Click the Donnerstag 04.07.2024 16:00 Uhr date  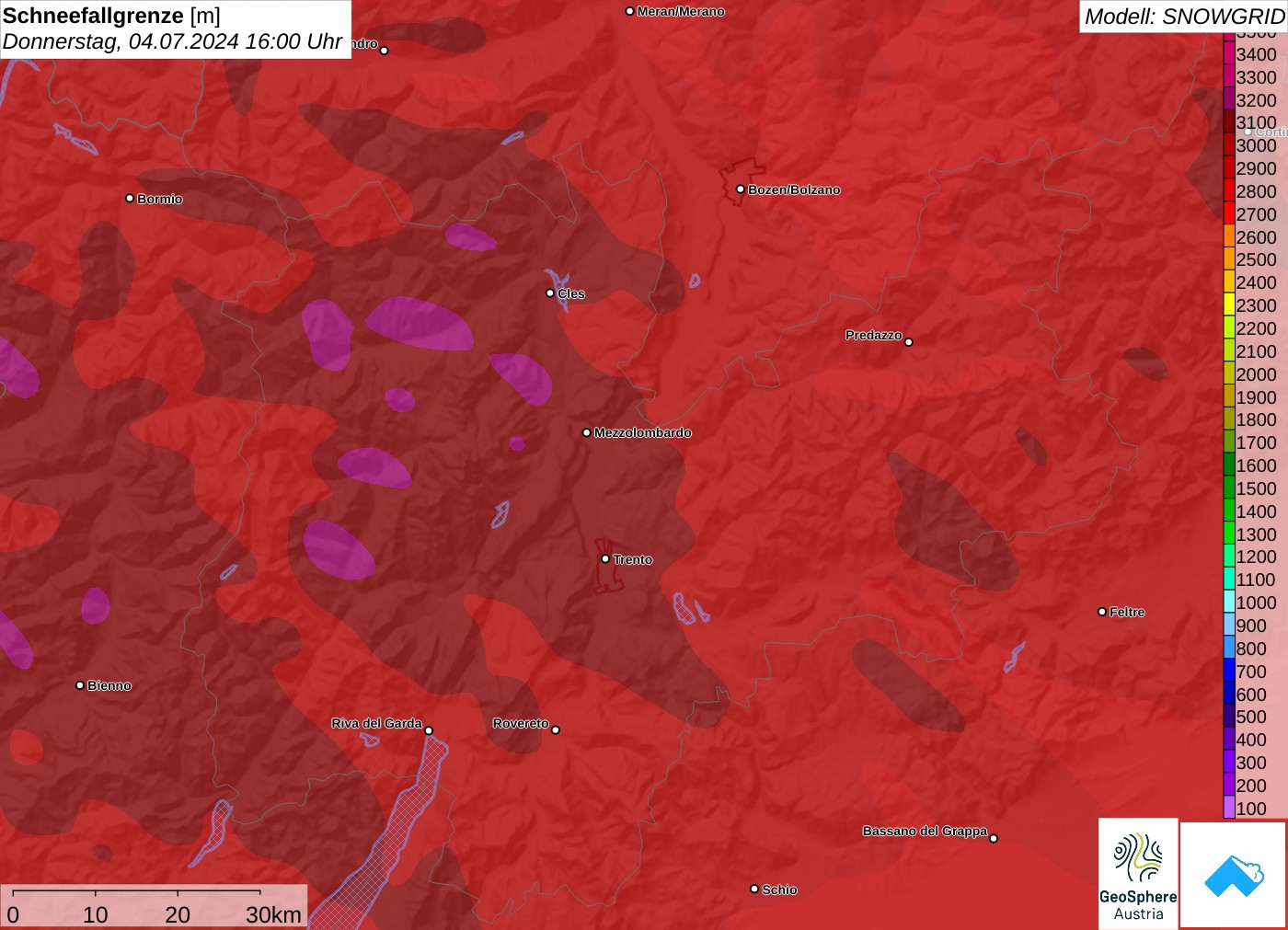point(172,41)
